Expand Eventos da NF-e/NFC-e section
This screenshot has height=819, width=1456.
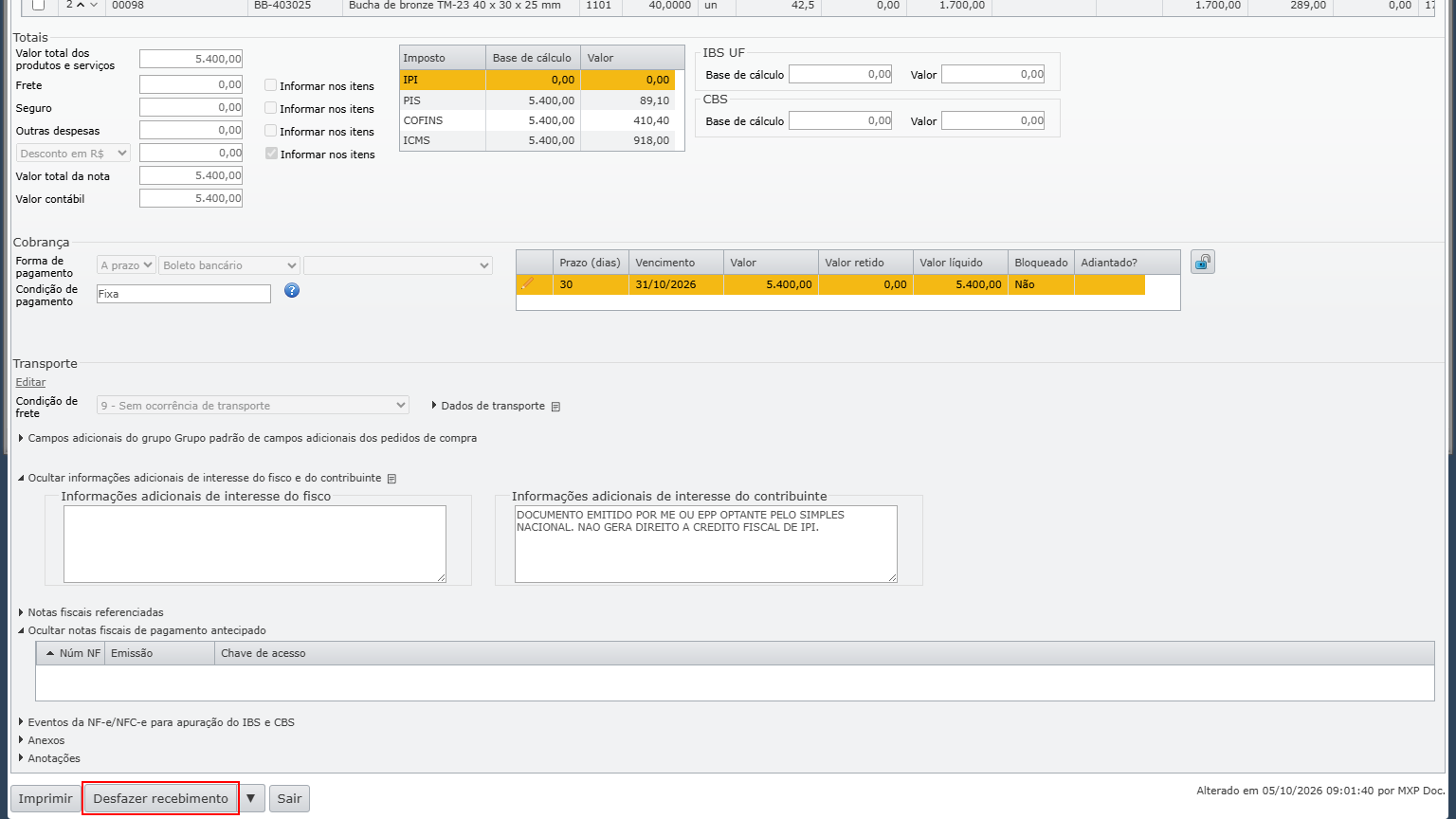(156, 722)
